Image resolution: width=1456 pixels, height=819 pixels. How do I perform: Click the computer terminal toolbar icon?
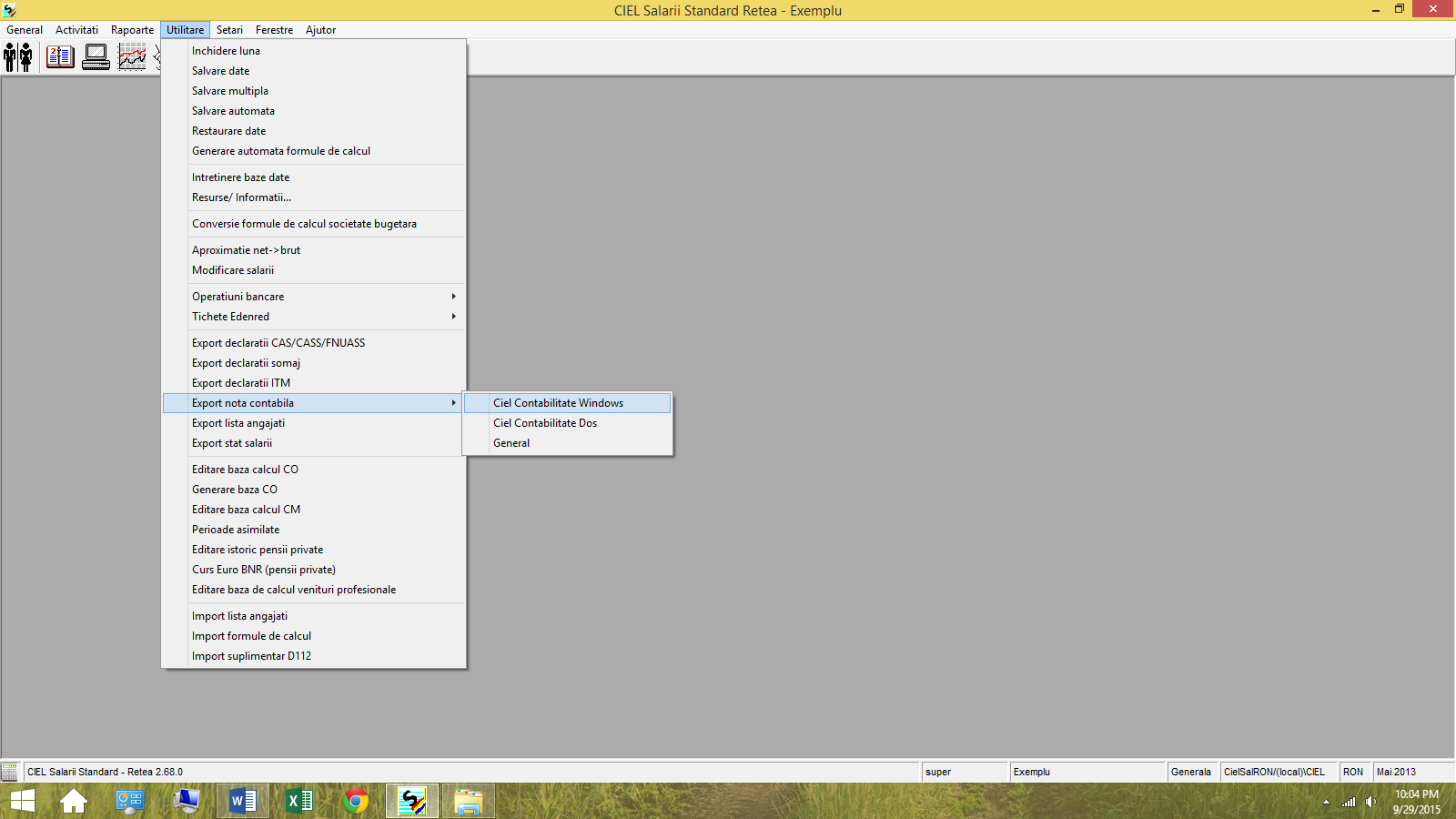tap(96, 57)
